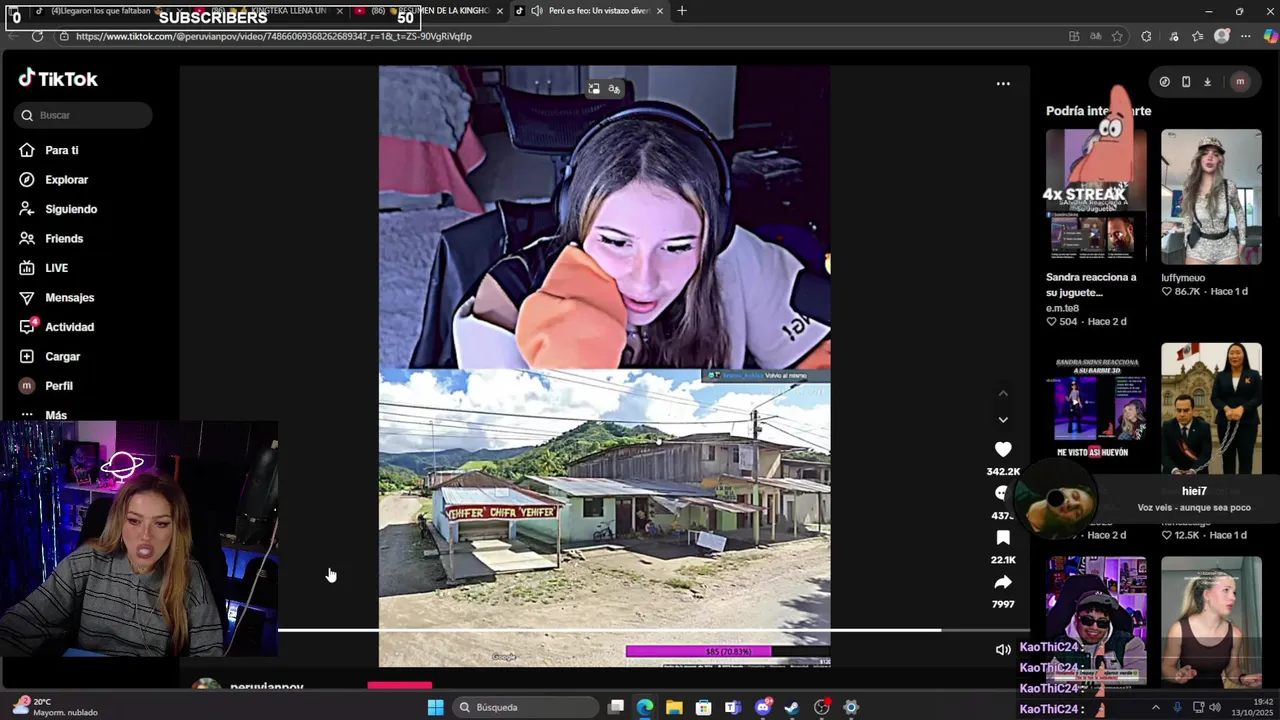Add page to favorites star icon
Screen dimensions: 1280x720
[1117, 36]
